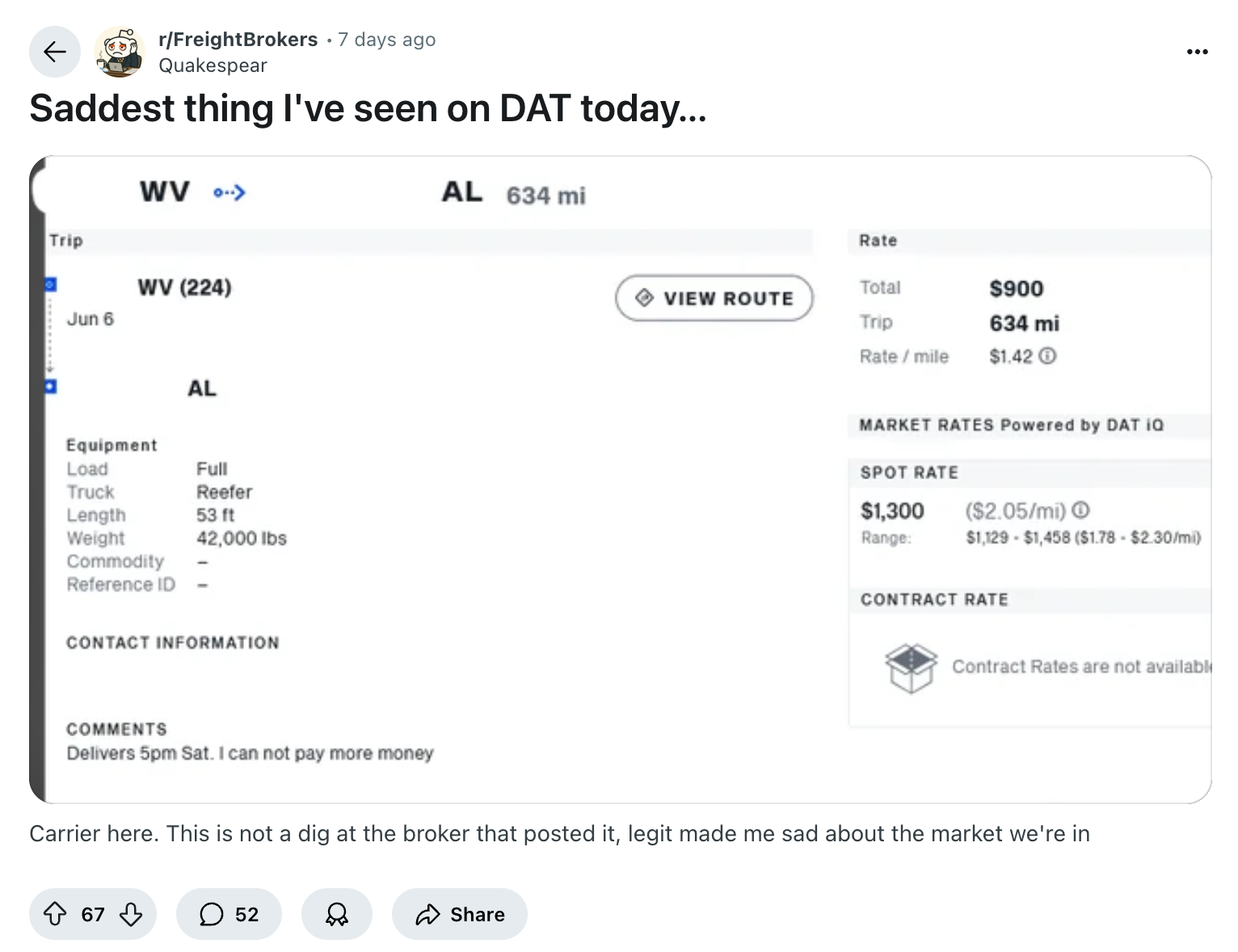
Task: Open the post options ellipsis menu
Action: (x=1197, y=52)
